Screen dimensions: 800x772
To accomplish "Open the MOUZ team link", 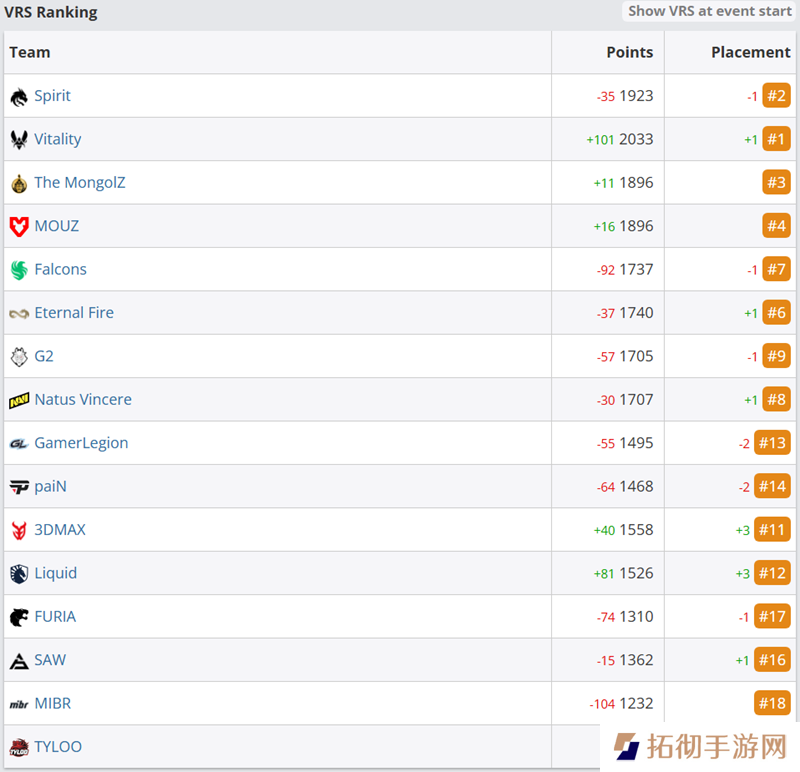I will [57, 226].
